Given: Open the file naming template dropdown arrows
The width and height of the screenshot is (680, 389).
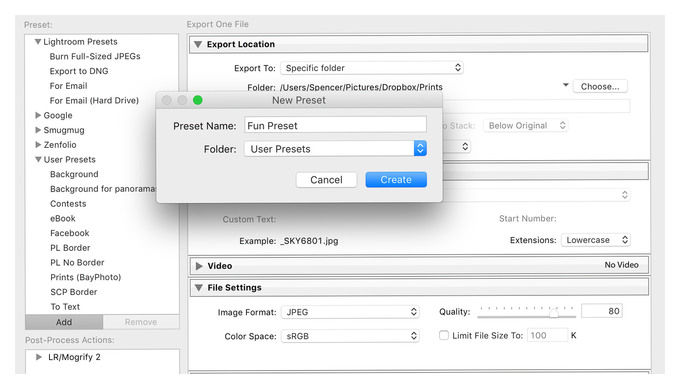Looking at the screenshot, I should (624, 195).
